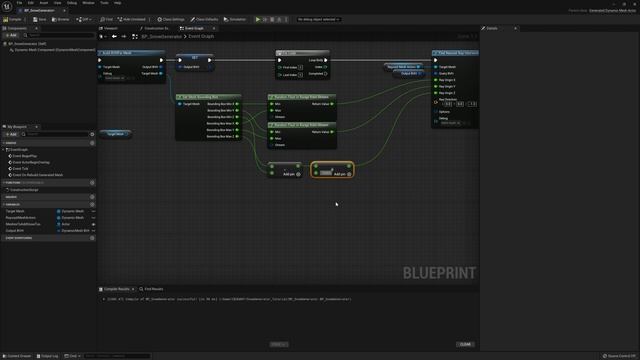640x360 pixels.
Task: Open Content Drawer in the status bar
Action: 17,356
